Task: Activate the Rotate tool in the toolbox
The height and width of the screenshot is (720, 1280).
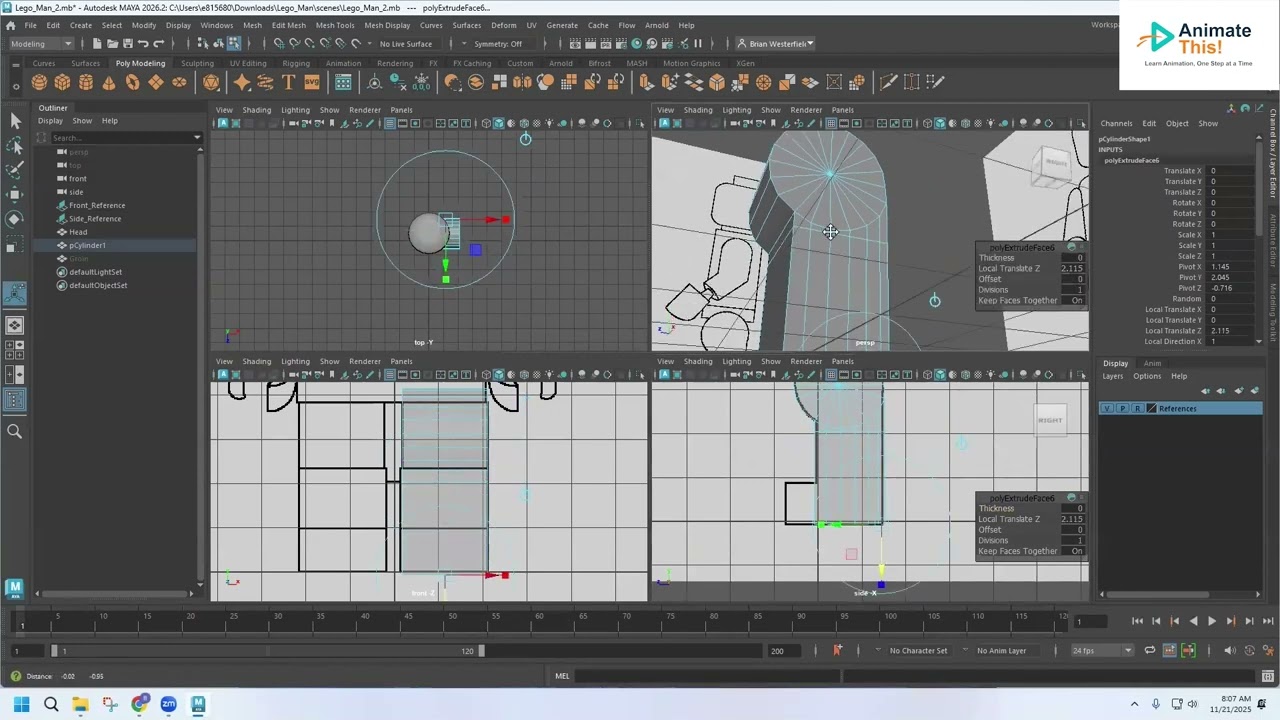Action: pyautogui.click(x=15, y=219)
